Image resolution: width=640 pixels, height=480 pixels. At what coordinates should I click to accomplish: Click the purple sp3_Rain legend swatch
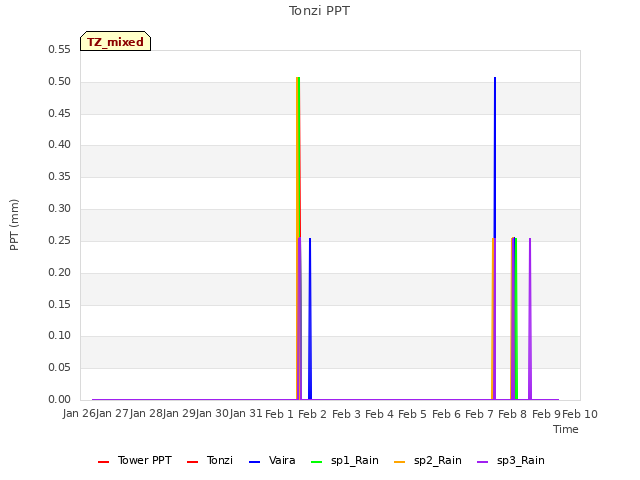pos(482,462)
